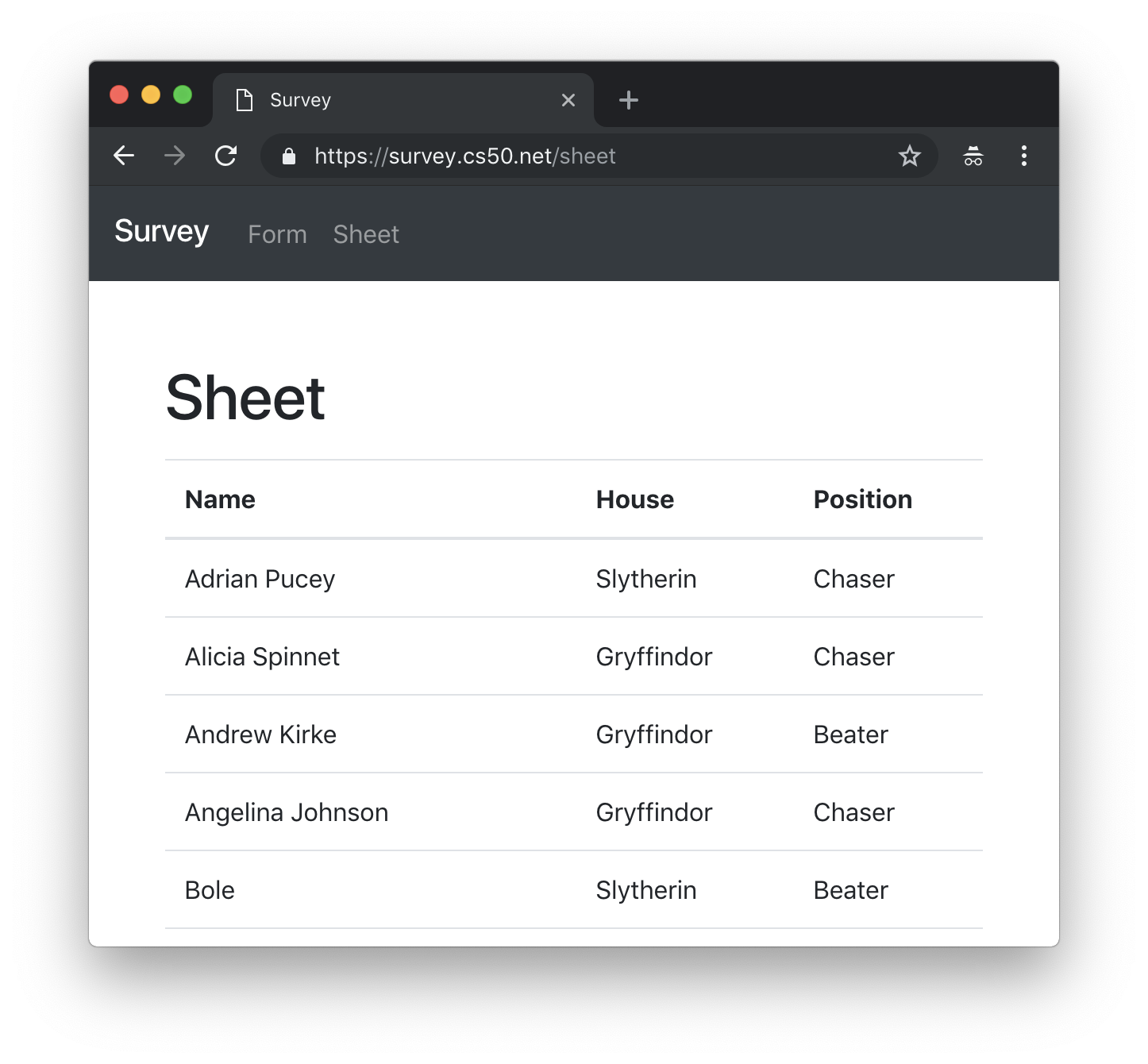Reload the current page

pyautogui.click(x=226, y=156)
